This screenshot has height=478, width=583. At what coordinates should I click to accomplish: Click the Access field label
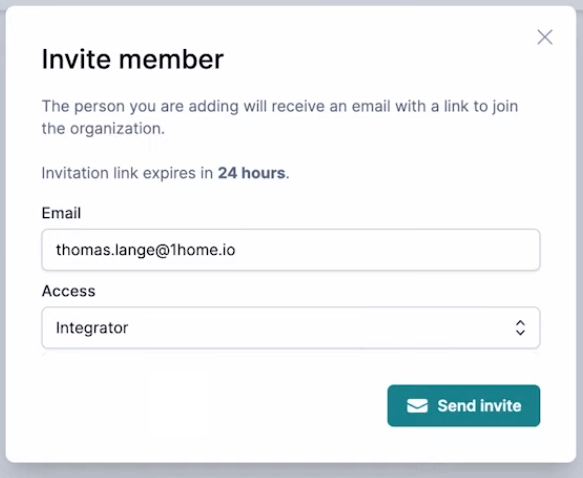pyautogui.click(x=68, y=291)
